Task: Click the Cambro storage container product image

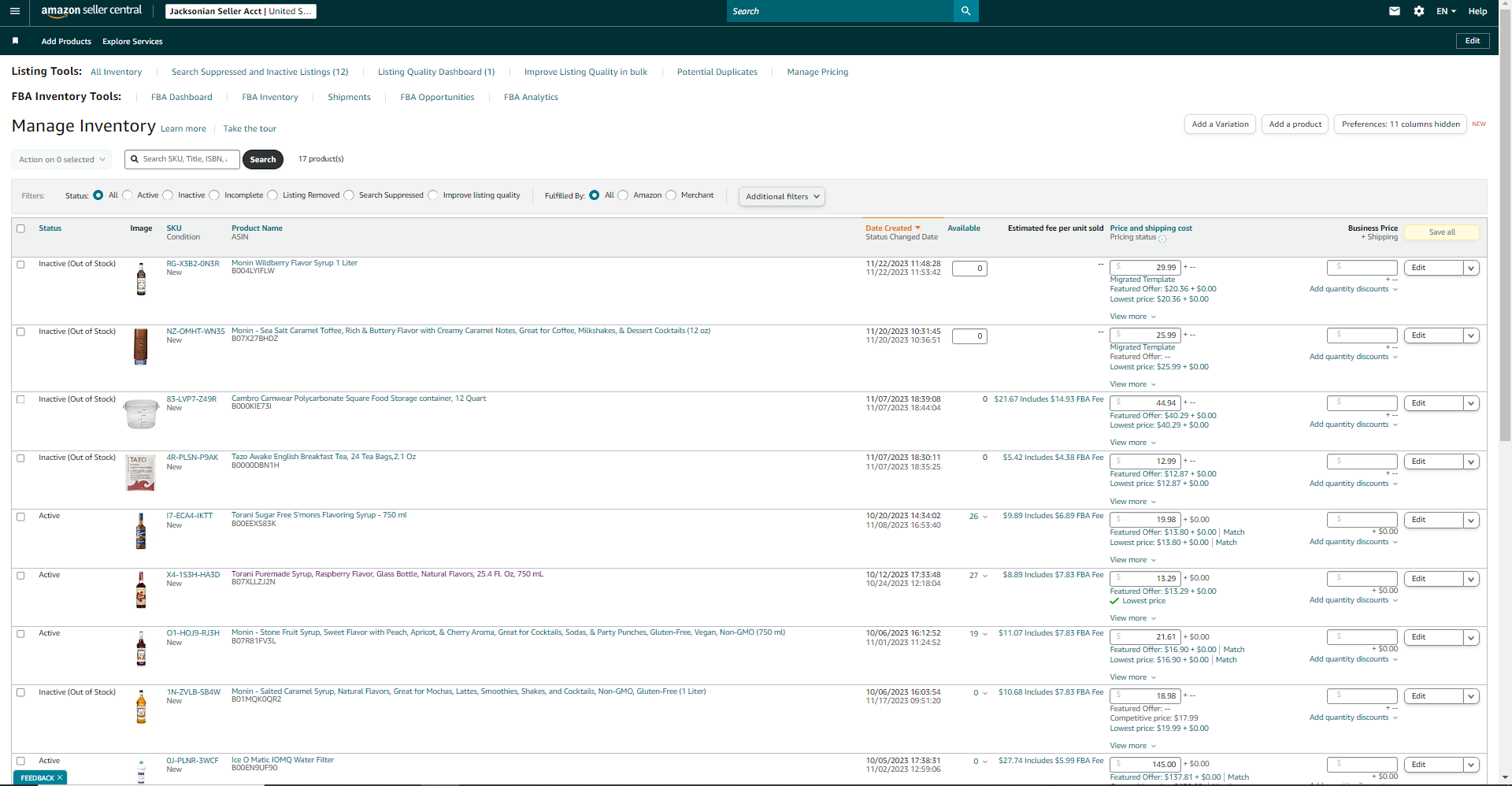Action: [x=142, y=413]
